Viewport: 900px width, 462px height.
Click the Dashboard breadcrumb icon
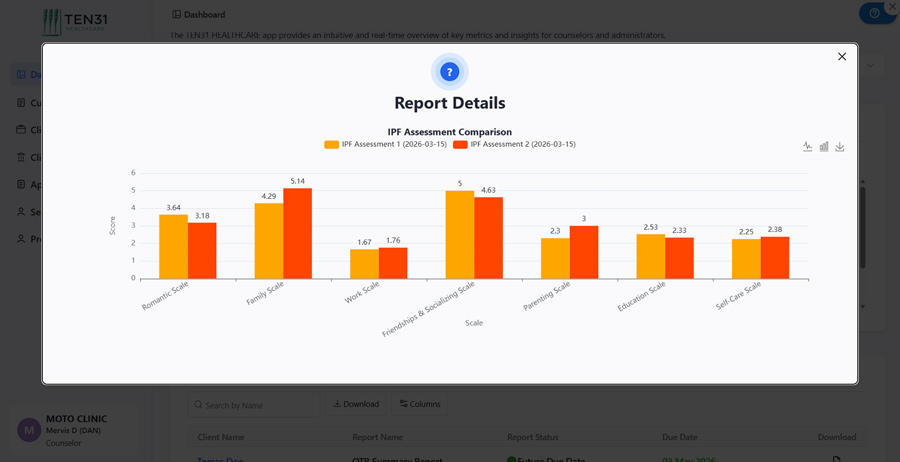pyautogui.click(x=177, y=15)
